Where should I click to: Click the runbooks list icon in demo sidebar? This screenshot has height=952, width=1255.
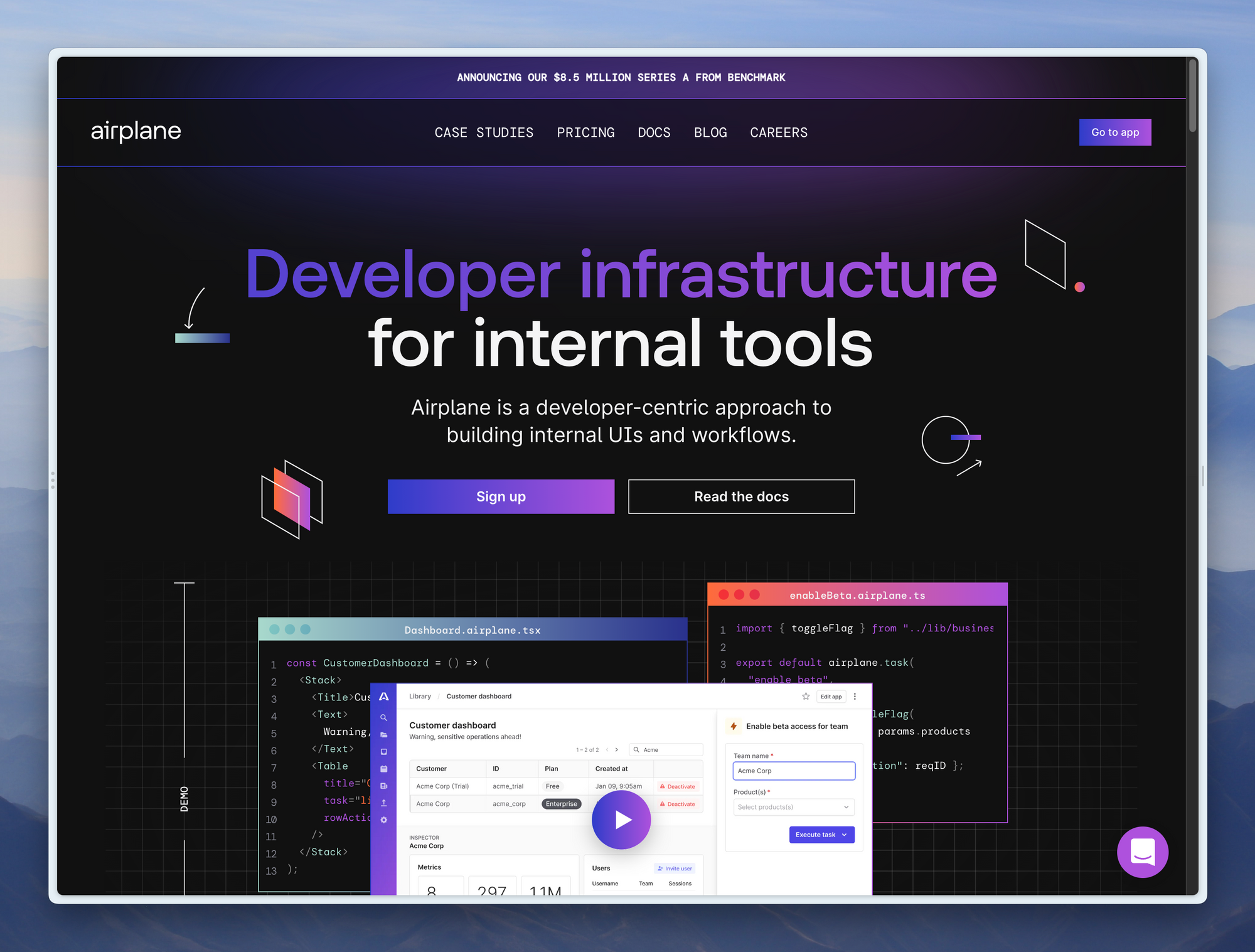(x=384, y=786)
